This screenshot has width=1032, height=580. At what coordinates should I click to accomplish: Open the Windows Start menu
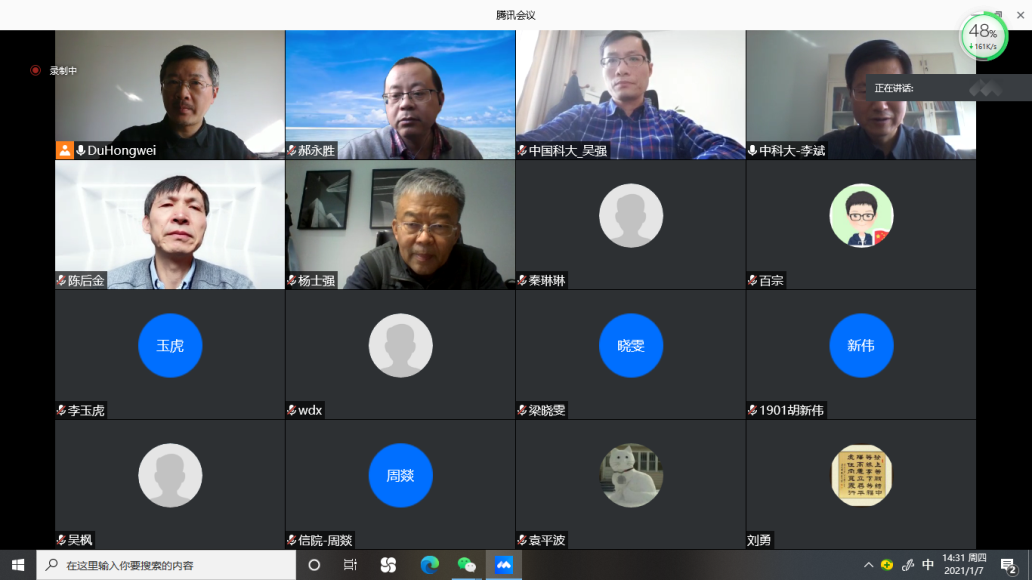(x=18, y=565)
